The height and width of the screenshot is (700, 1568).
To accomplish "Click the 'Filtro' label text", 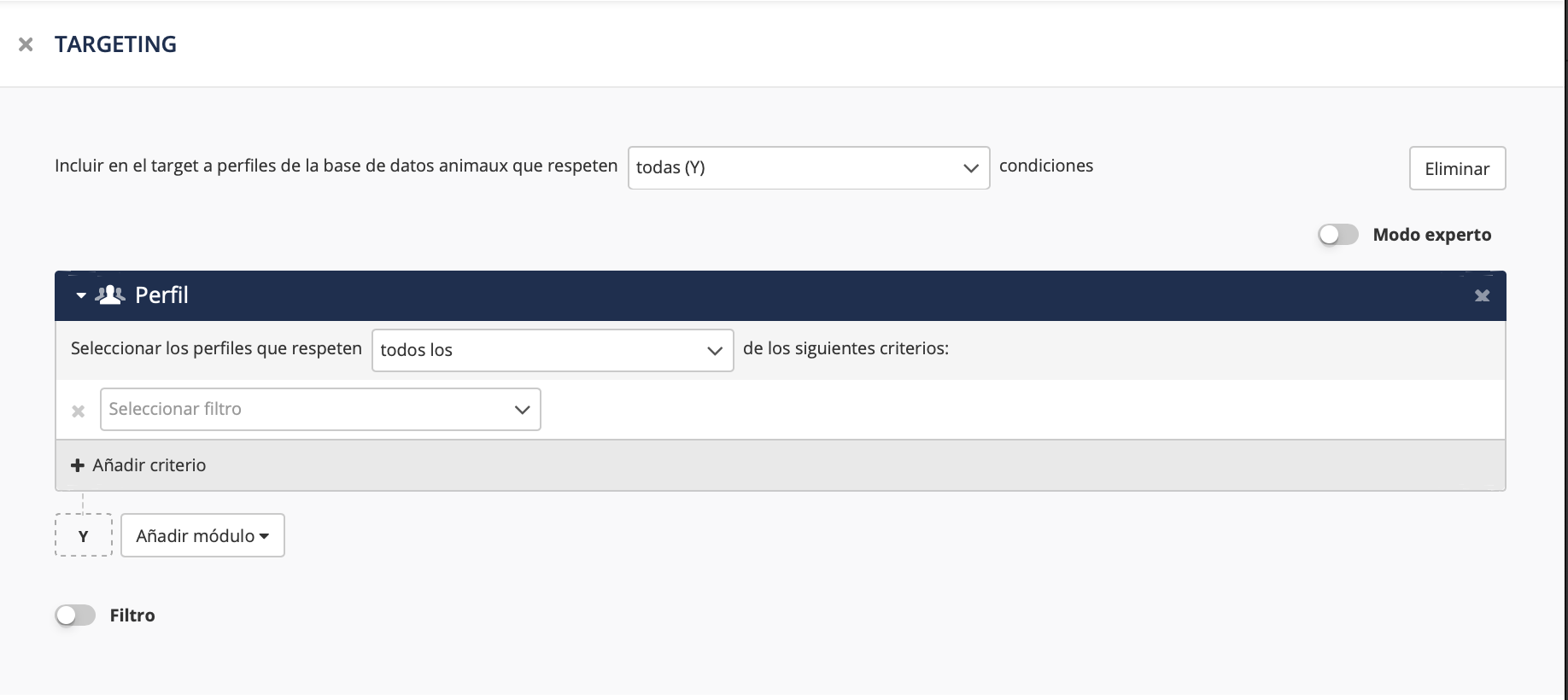I will pyautogui.click(x=132, y=615).
